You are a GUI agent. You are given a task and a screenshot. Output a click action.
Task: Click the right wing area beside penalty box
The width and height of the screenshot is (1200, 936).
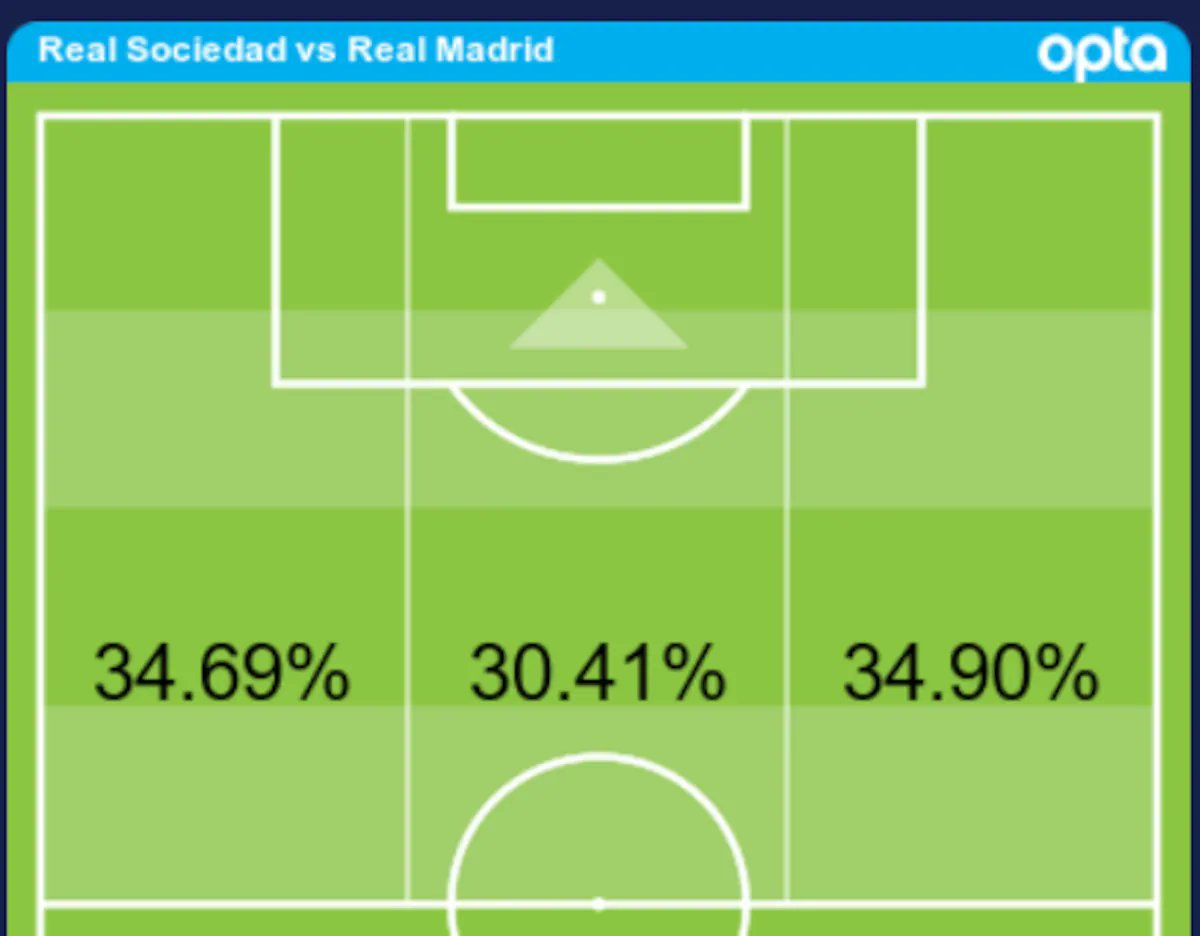click(1040, 250)
